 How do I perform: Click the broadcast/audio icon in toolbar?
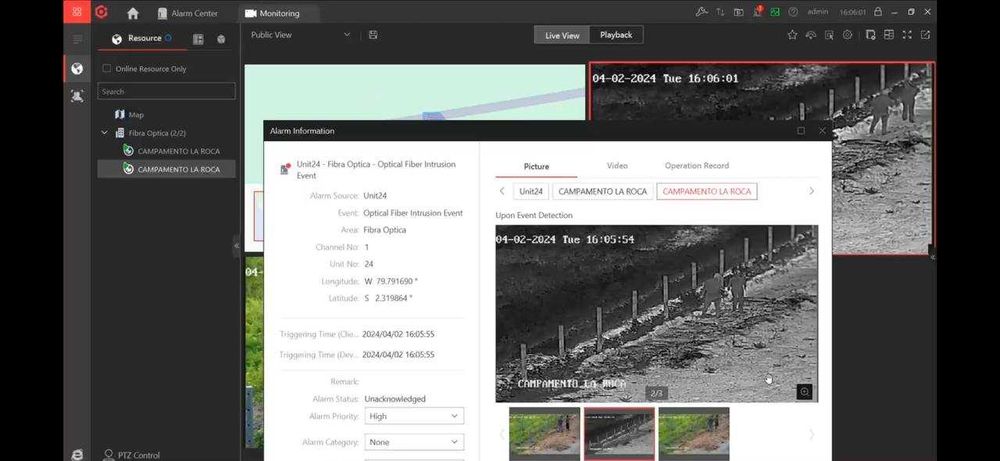point(811,35)
